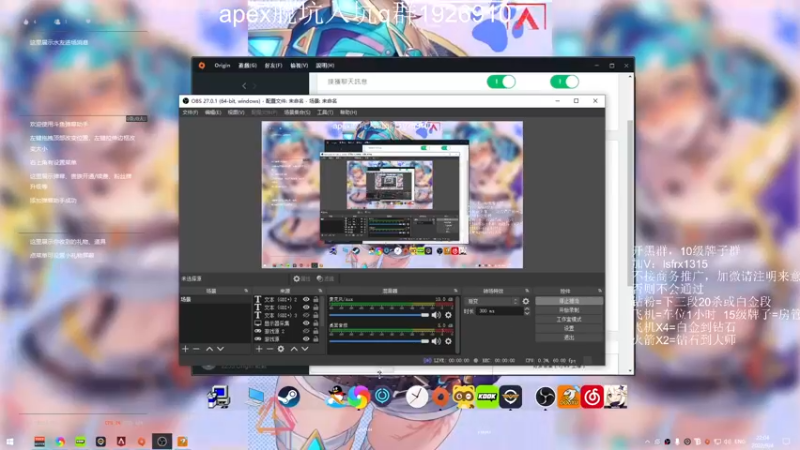Image resolution: width=800 pixels, height=450 pixels.
Task: Open NetEase Cloud Music red icon in dock
Action: [592, 397]
